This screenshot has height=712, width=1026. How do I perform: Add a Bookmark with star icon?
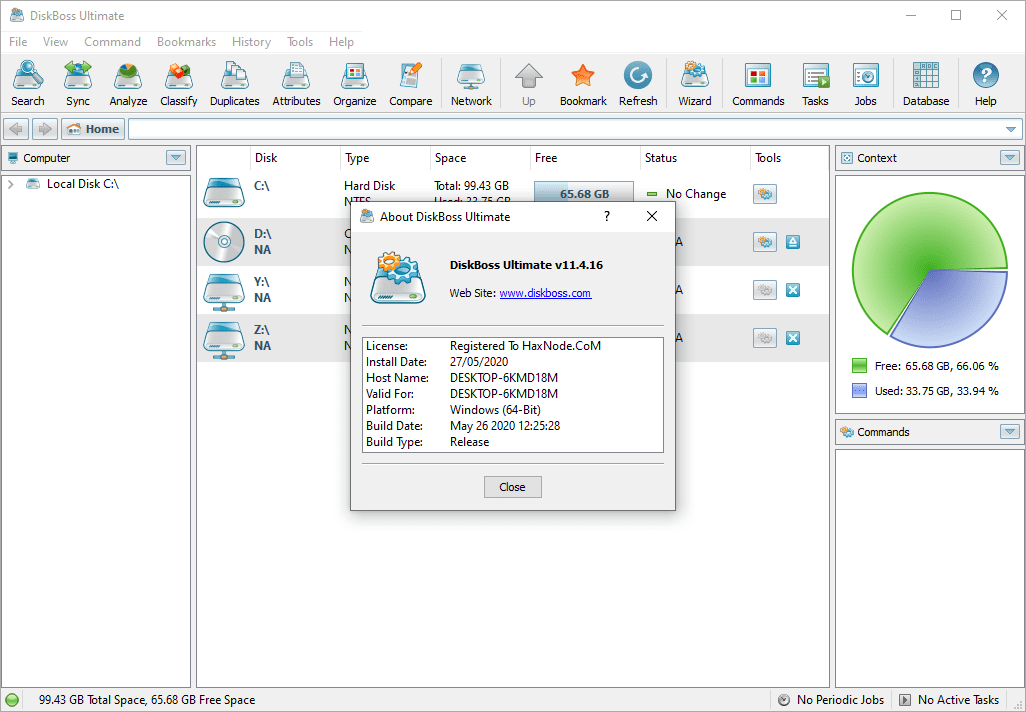point(583,83)
